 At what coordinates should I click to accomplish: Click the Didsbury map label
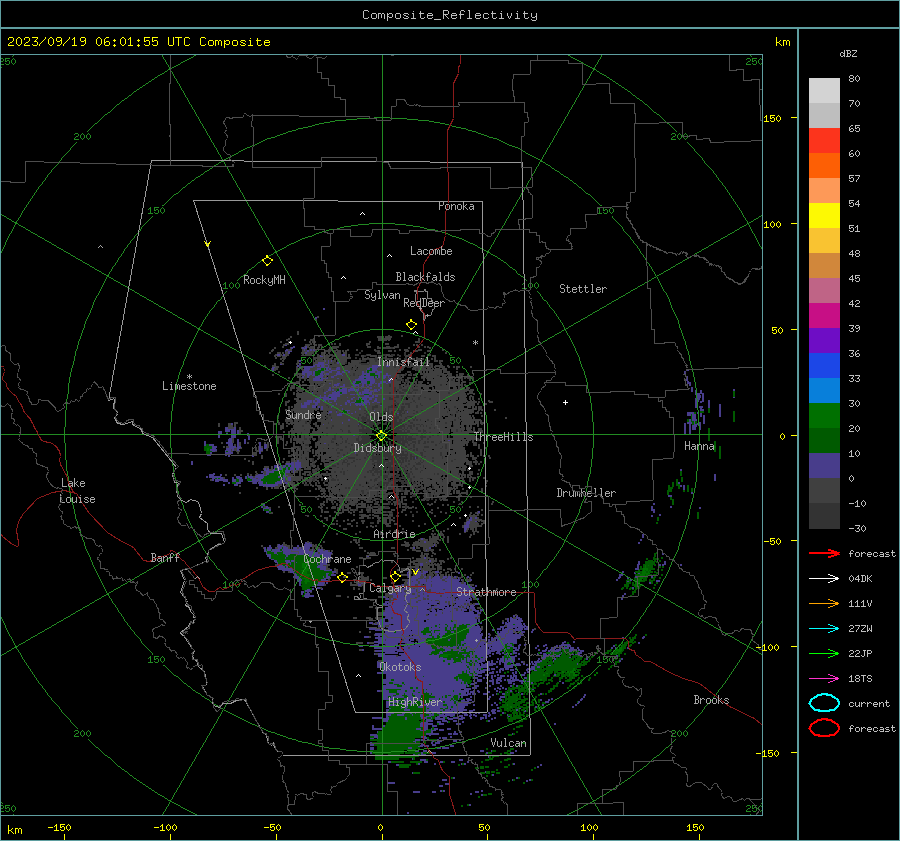[377, 448]
